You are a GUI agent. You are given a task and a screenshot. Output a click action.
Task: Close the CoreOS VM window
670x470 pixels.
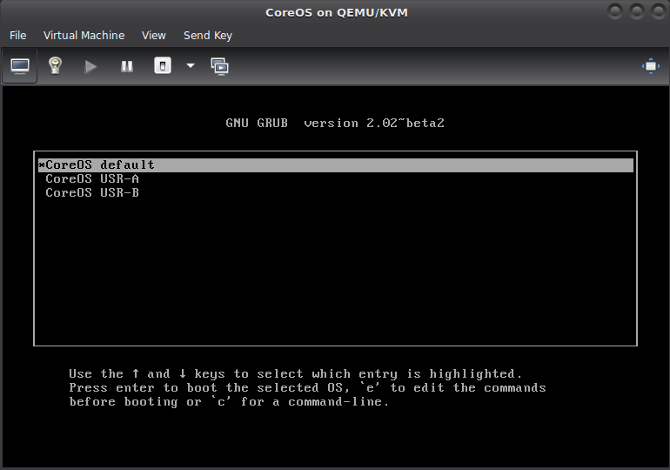[x=658, y=12]
